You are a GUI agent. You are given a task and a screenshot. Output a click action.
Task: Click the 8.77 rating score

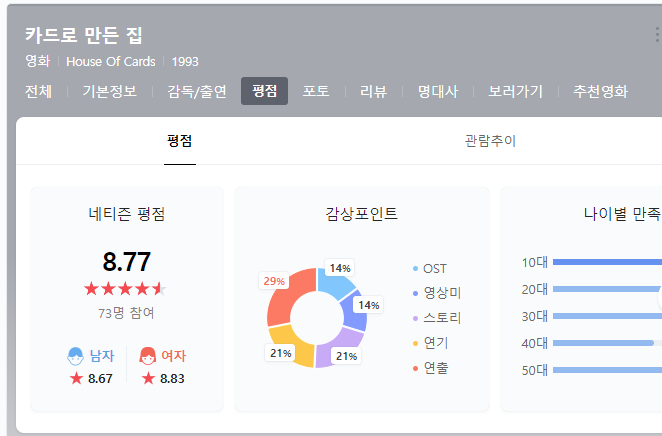tap(127, 262)
